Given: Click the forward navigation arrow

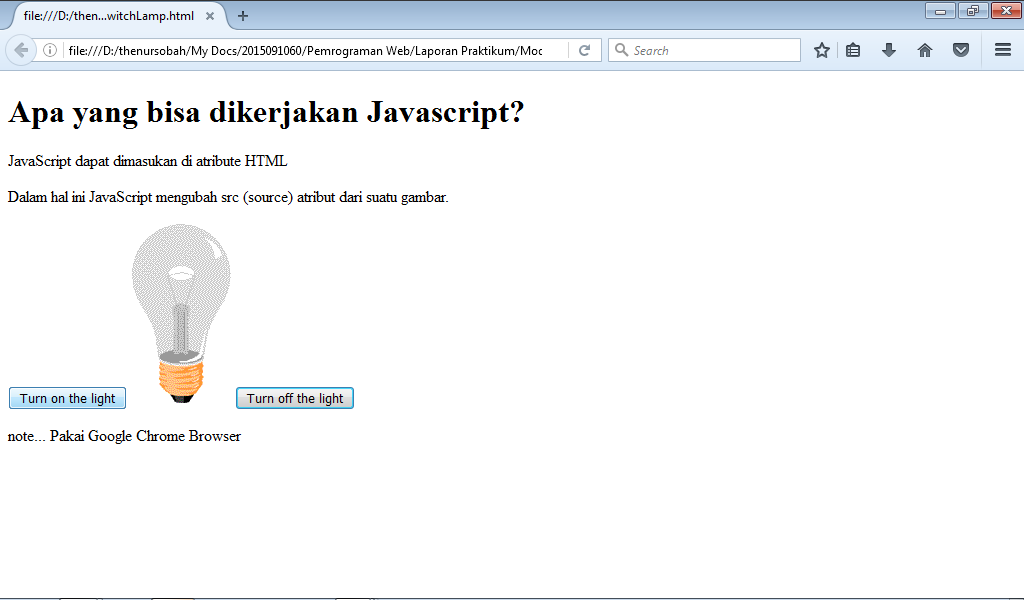Looking at the screenshot, I should click(44, 49).
